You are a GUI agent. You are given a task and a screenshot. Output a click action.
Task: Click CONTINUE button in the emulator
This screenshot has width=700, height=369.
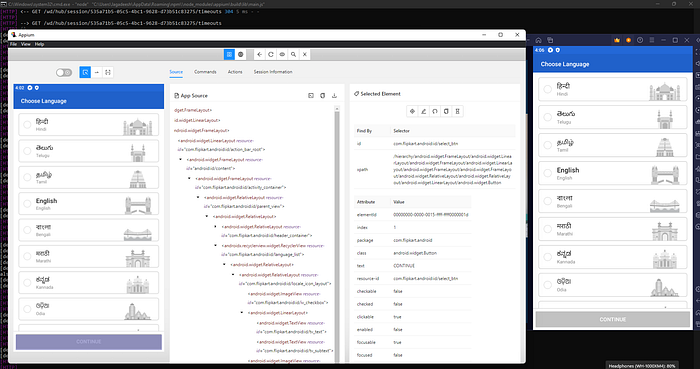point(612,319)
